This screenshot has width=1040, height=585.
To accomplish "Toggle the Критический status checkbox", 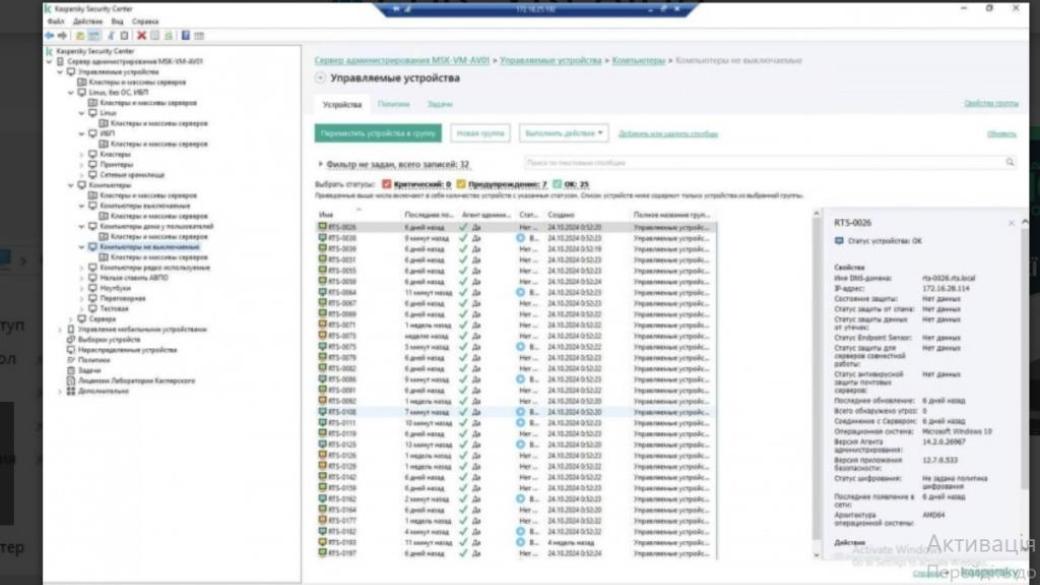I will pyautogui.click(x=387, y=185).
